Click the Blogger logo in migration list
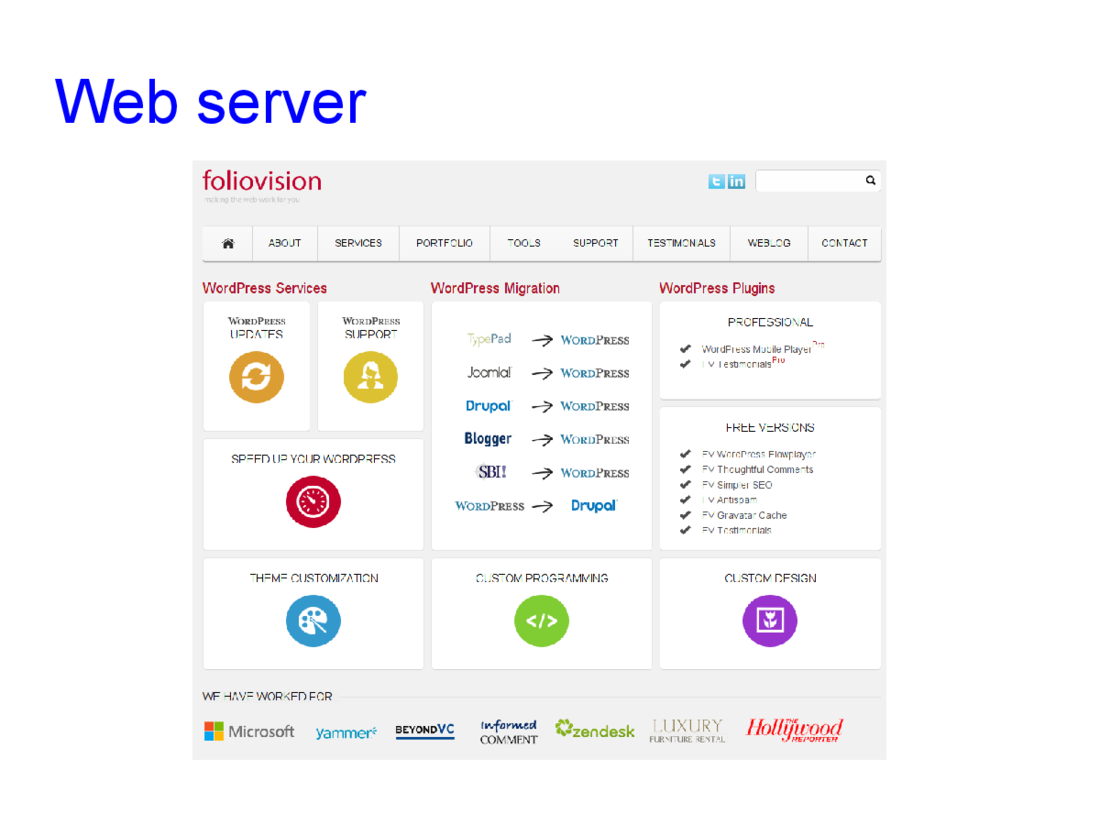This screenshot has height=825, width=1100. pos(488,439)
